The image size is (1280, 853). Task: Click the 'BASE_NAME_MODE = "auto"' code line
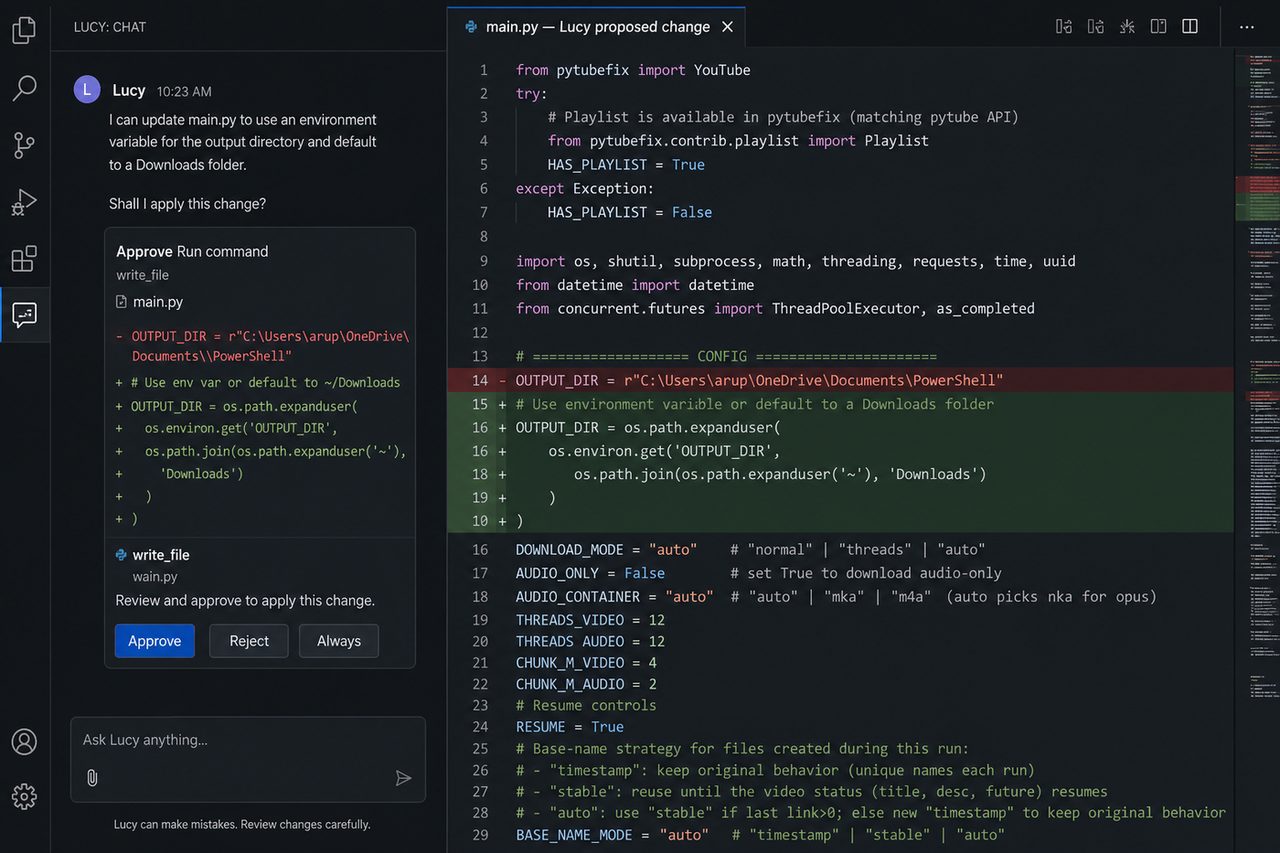click(x=612, y=835)
